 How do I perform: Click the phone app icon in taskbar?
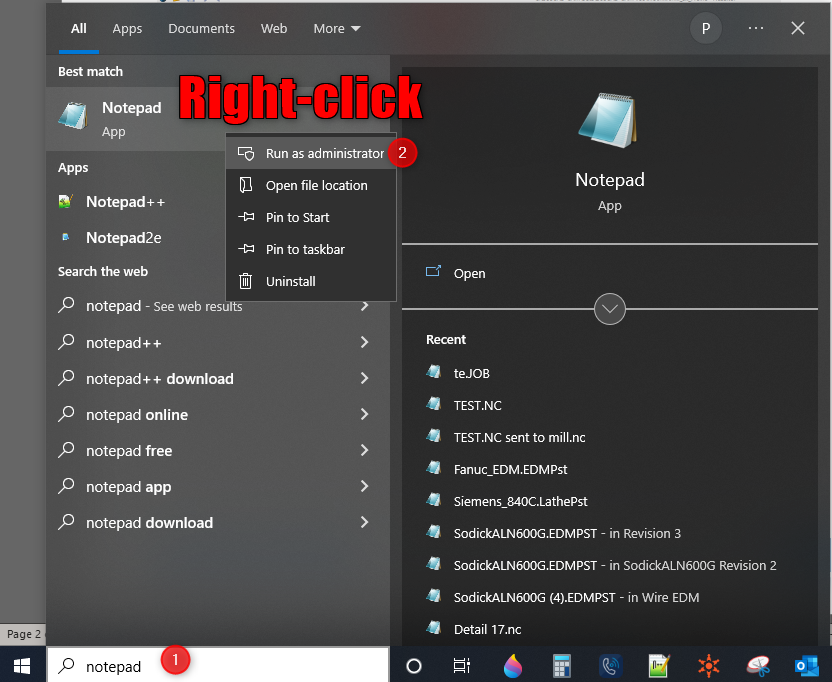click(610, 666)
